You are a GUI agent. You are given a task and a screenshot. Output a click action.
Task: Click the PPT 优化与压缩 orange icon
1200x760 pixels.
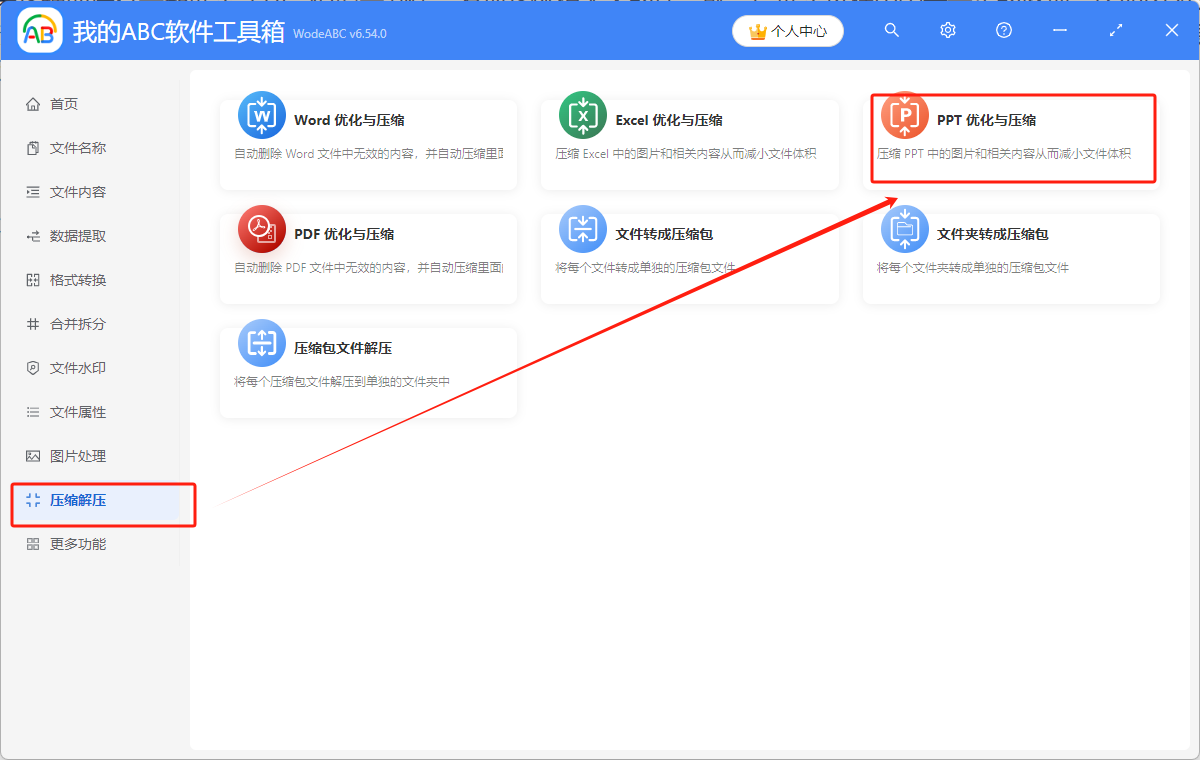pos(904,117)
